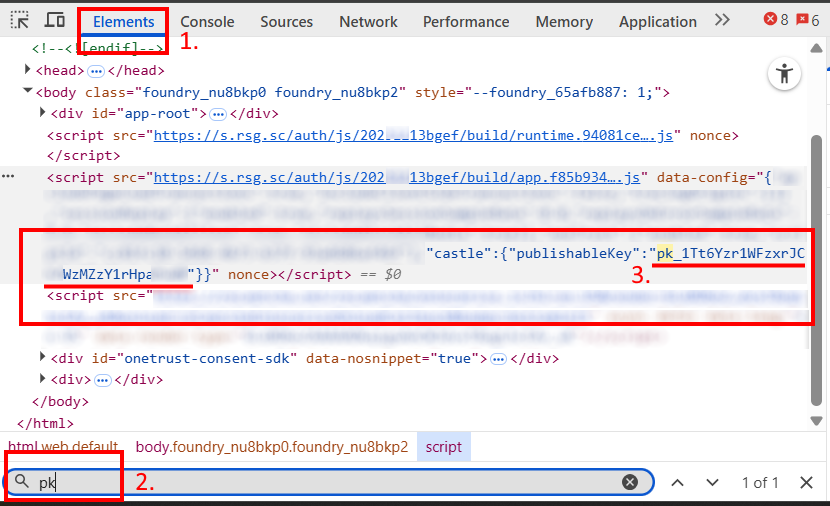Expand the onetrust-consent-sdk div

[x=41, y=358]
